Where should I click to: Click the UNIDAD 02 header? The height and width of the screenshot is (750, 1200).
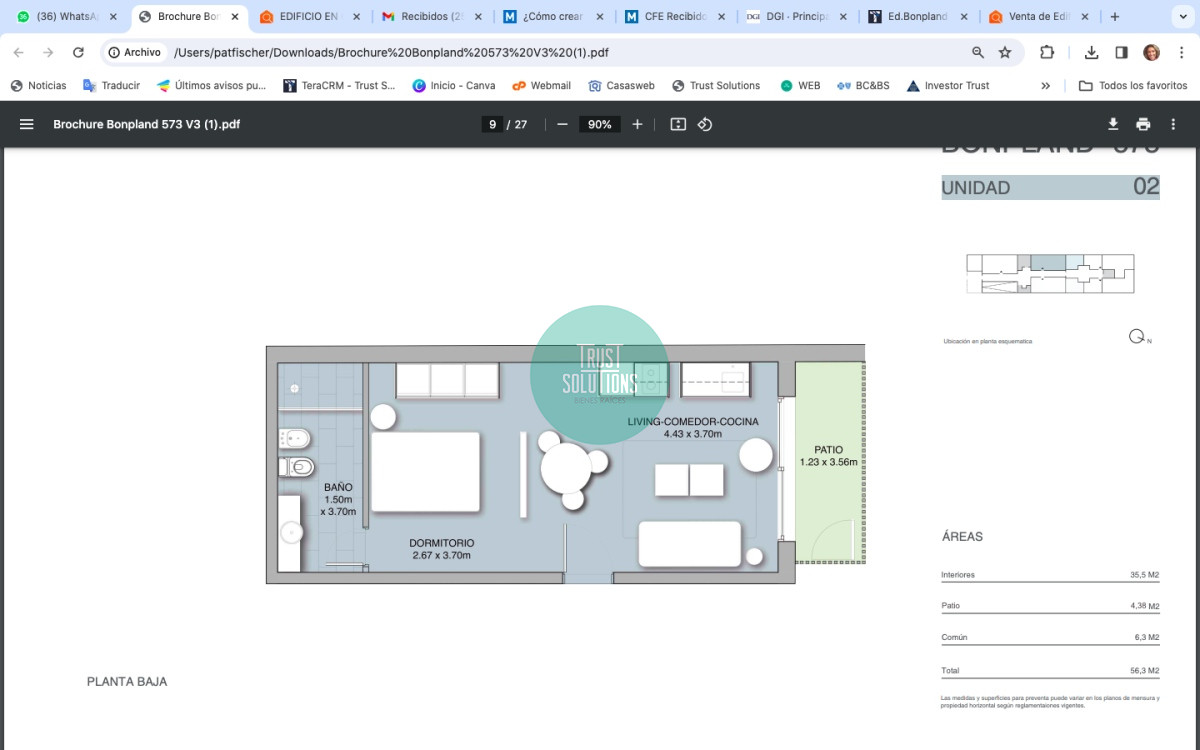tap(1050, 187)
